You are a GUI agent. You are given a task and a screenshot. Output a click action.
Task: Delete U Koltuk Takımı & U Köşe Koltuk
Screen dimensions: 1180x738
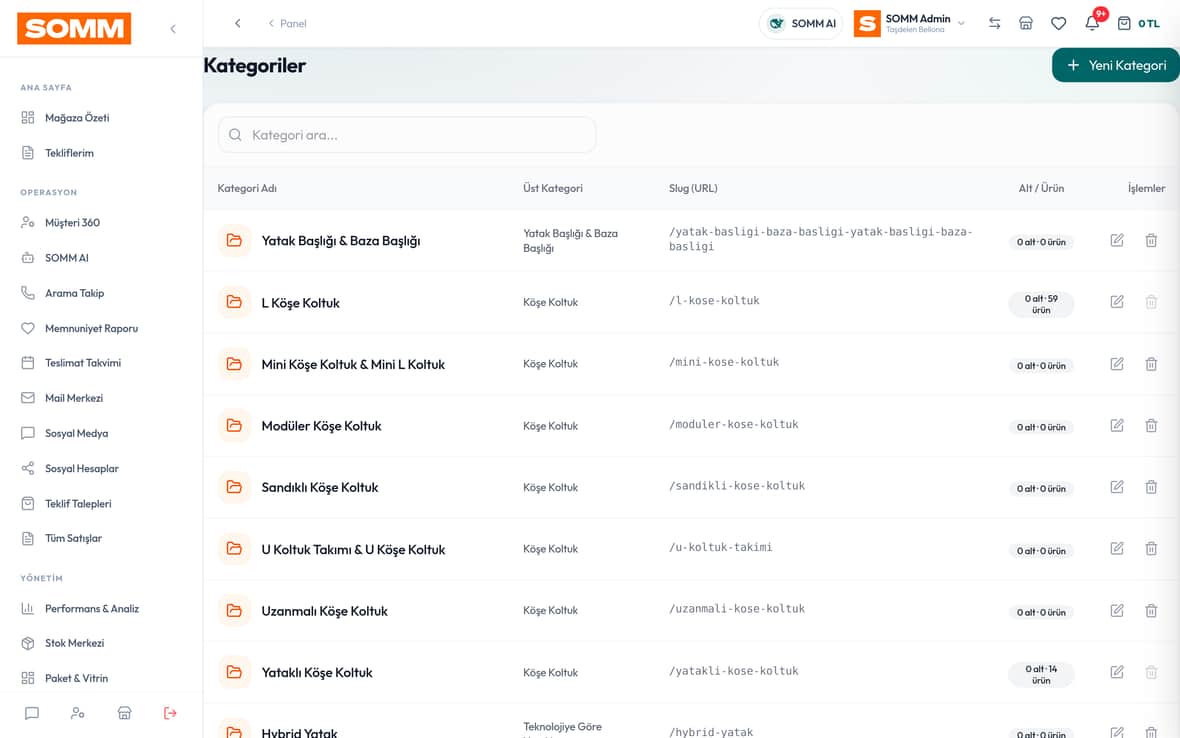tap(1151, 548)
